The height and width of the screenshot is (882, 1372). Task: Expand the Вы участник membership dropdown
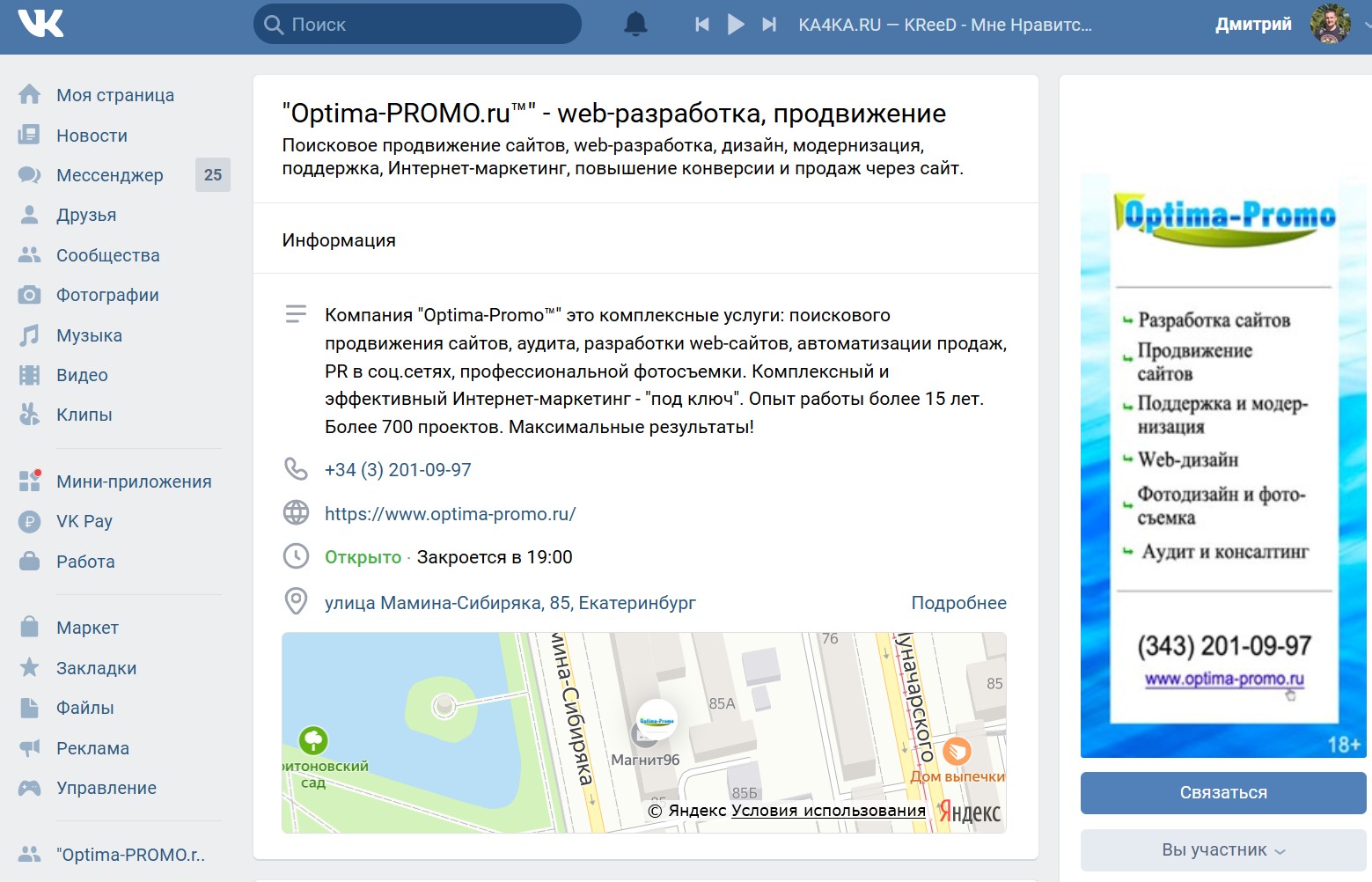pyautogui.click(x=1223, y=850)
